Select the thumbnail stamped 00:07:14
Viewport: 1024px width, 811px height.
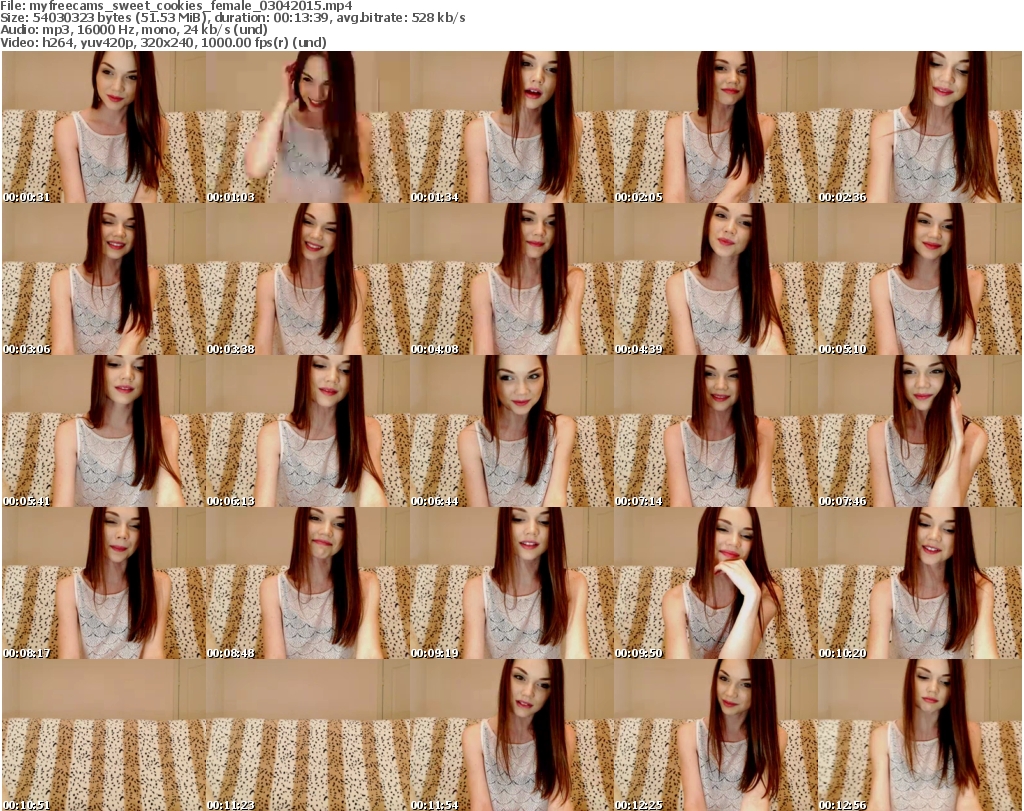(x=716, y=431)
